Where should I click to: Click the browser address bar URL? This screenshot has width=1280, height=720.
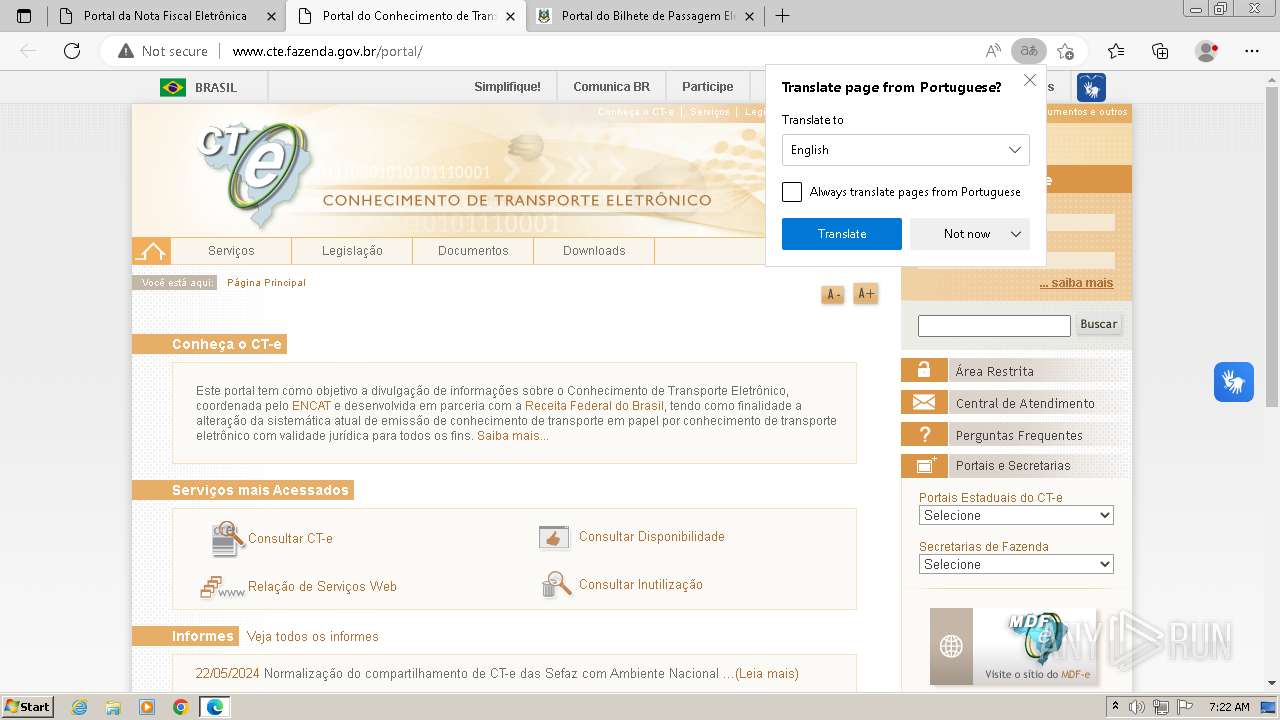click(x=327, y=51)
